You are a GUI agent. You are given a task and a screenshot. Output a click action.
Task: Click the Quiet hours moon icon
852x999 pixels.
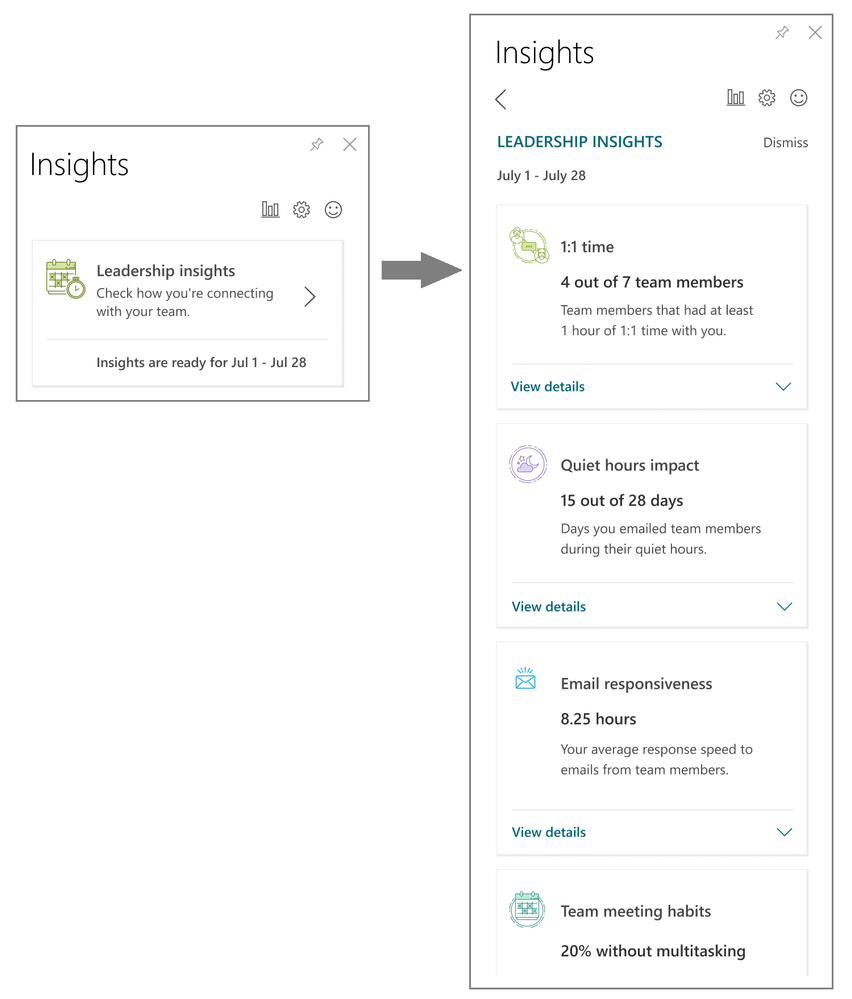click(x=528, y=464)
